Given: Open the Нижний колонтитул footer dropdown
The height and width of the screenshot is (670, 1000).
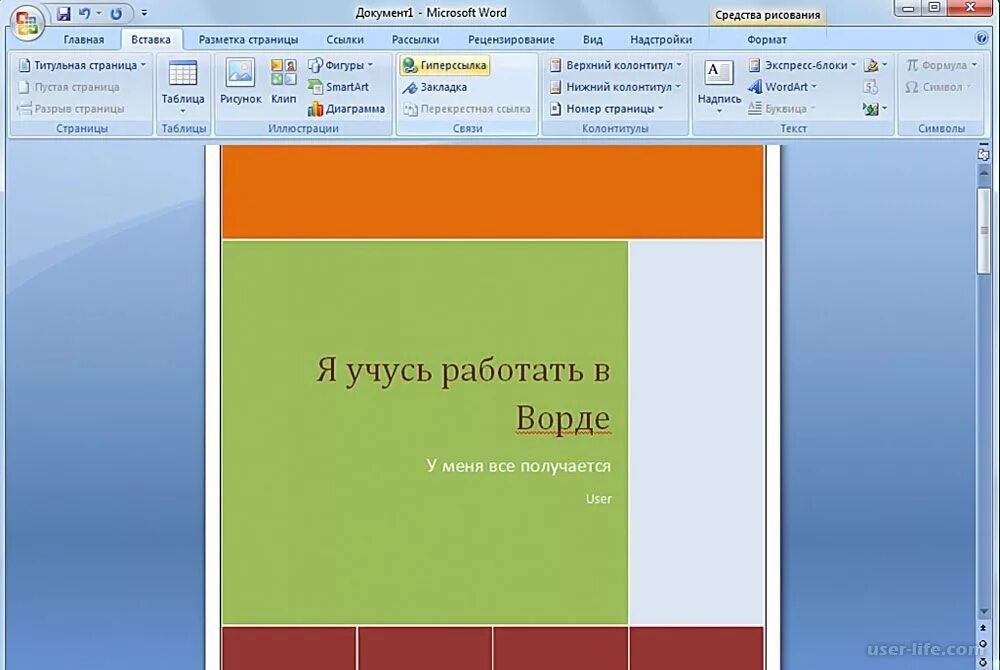Looking at the screenshot, I should coord(615,87).
